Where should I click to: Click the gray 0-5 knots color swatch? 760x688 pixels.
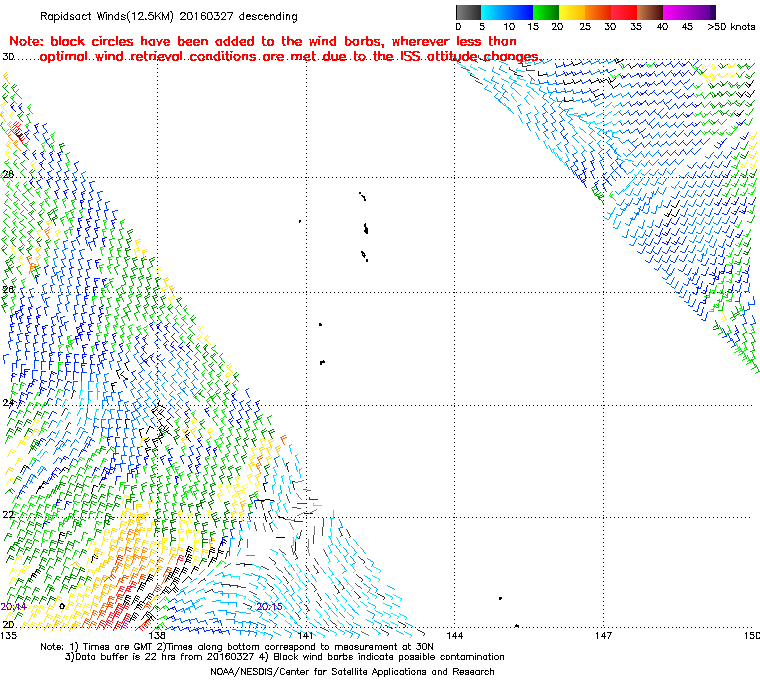point(468,13)
